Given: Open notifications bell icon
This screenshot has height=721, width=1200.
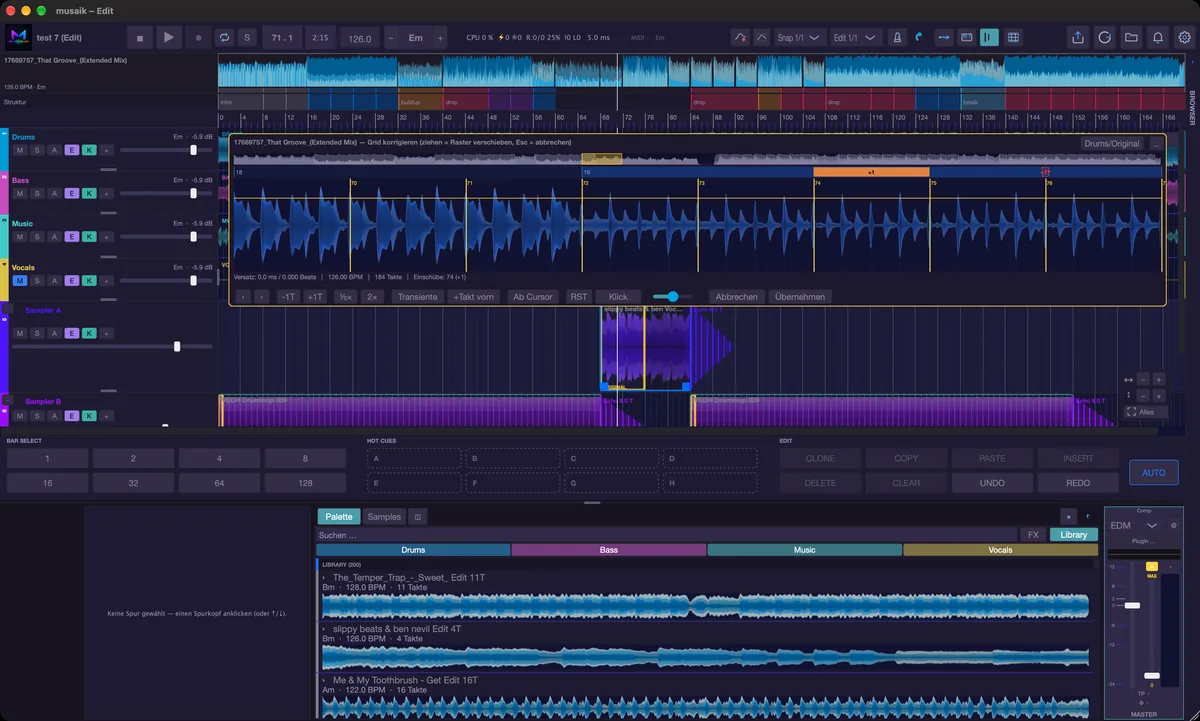Looking at the screenshot, I should (x=1158, y=38).
